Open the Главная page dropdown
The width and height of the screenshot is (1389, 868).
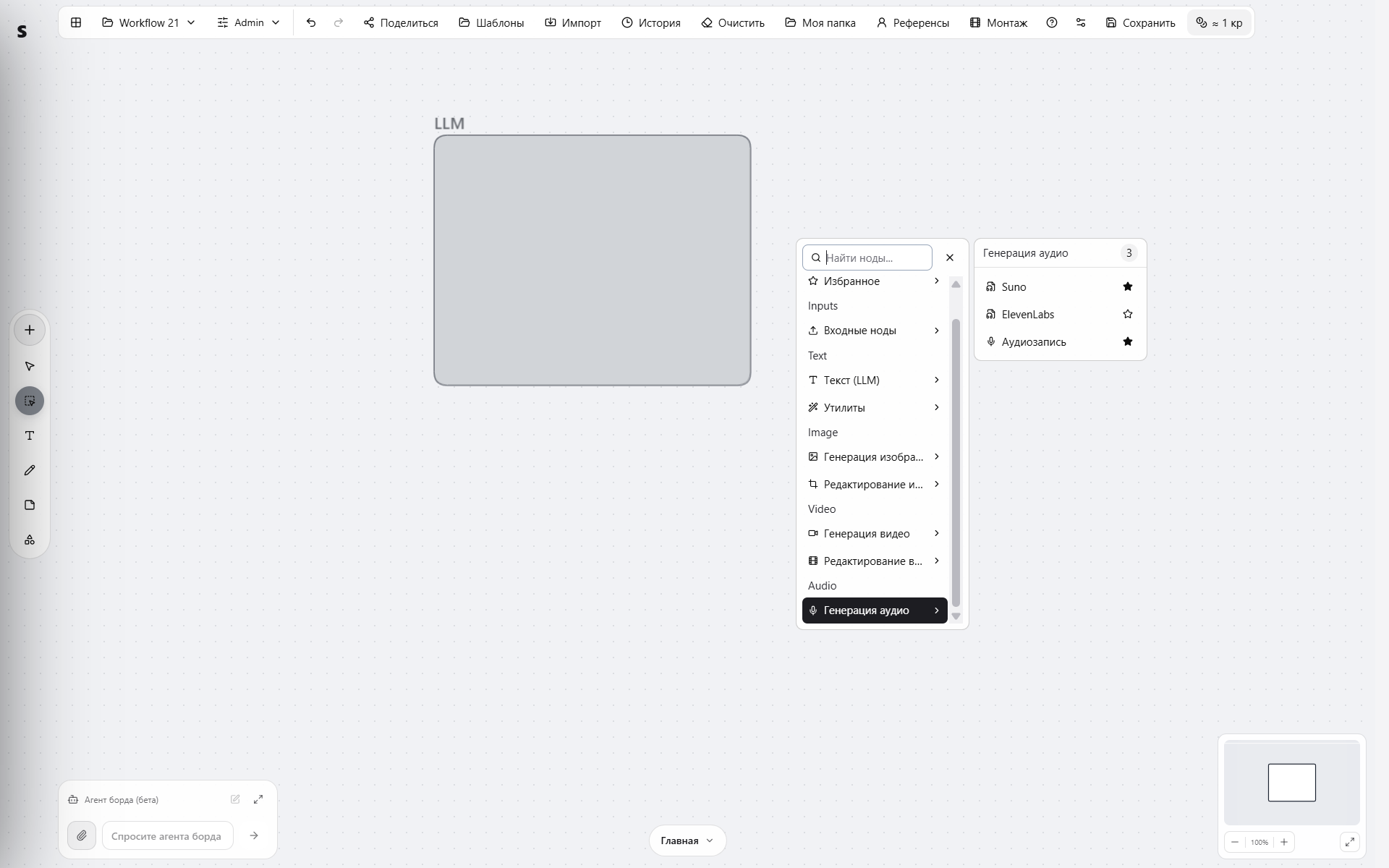coord(687,841)
